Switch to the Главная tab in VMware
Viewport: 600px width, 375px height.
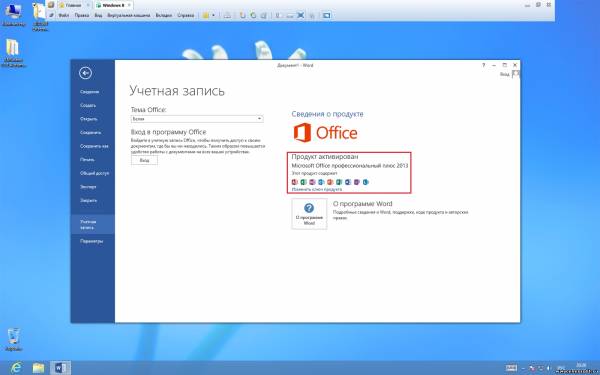click(74, 5)
